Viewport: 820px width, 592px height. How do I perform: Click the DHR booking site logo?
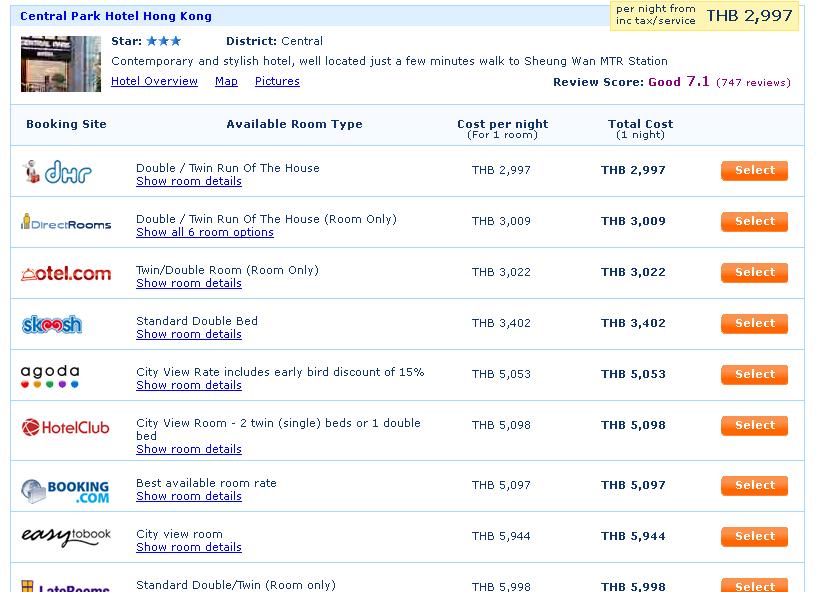(x=57, y=172)
